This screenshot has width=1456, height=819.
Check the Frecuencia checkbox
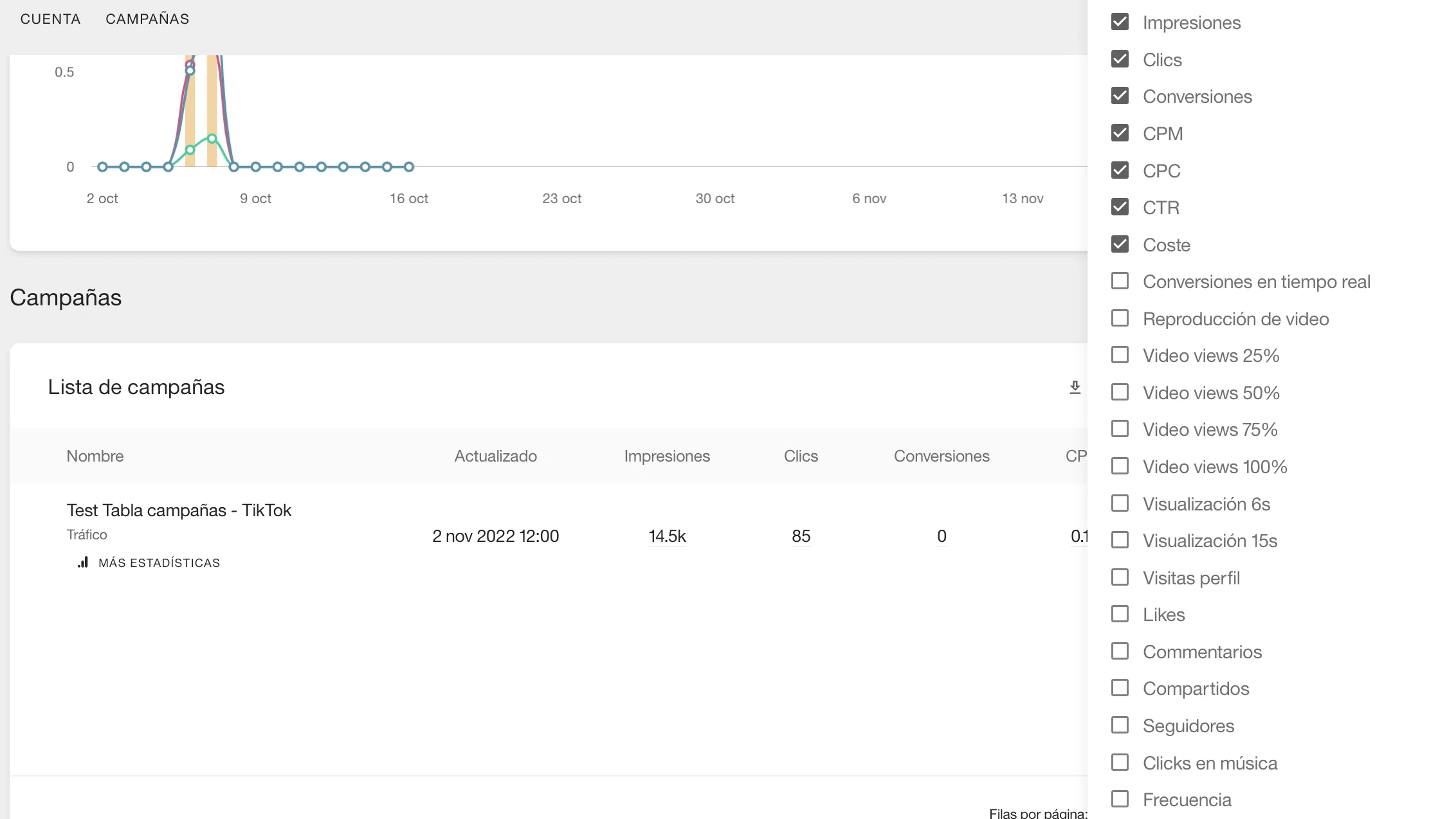click(x=1120, y=799)
